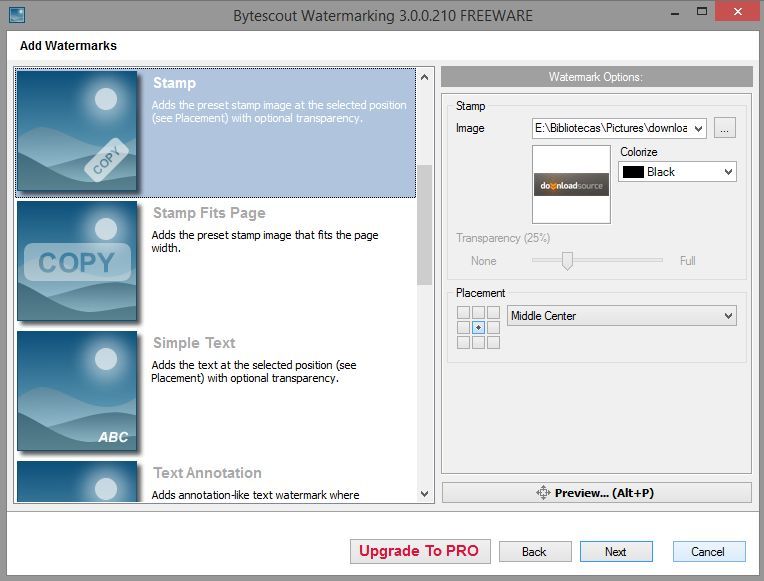This screenshot has width=764, height=581.
Task: Pick the Text Annotation watermark thumbnail
Action: 77,481
